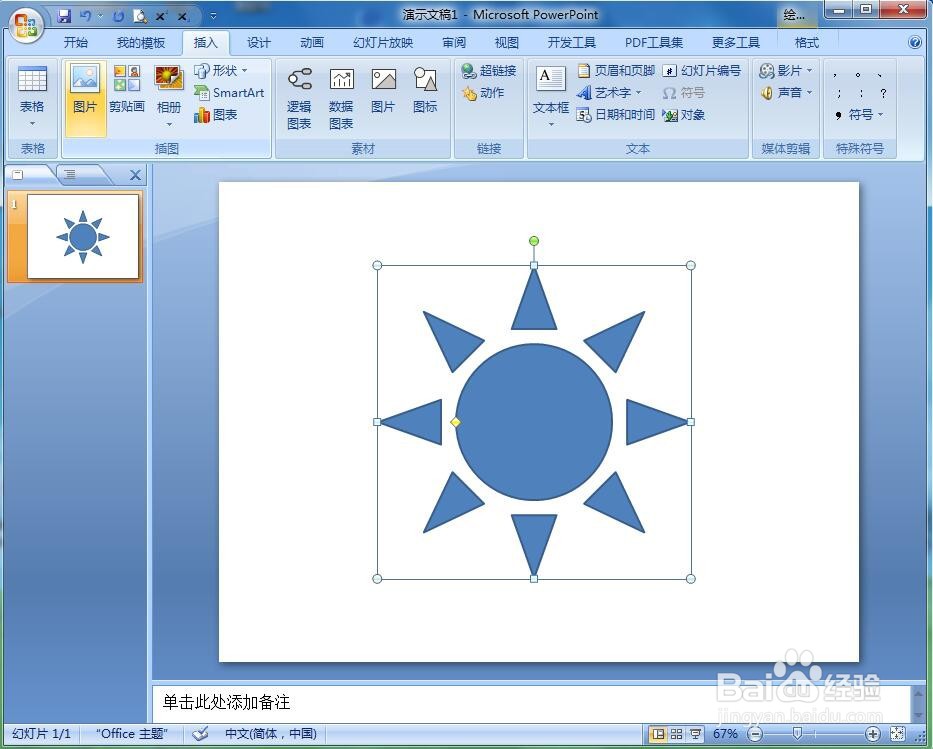Insert a hyperlink (超链接)
The height and width of the screenshot is (749, 933).
point(489,70)
